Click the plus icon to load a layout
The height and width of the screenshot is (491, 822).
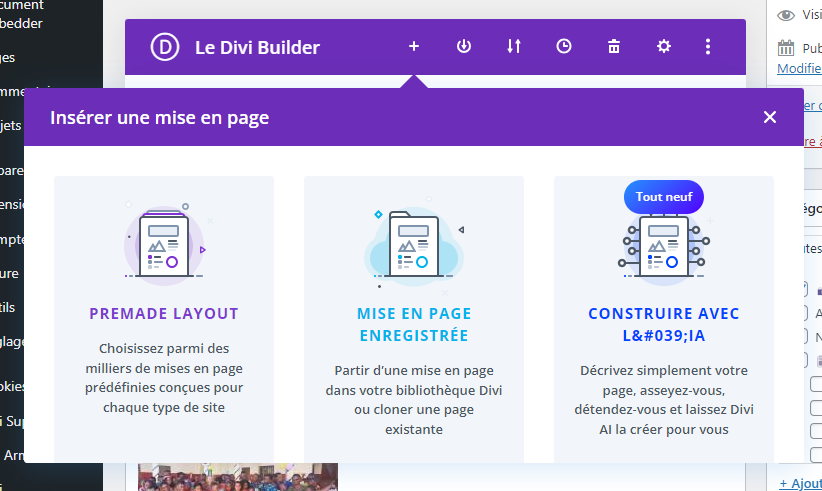pyautogui.click(x=414, y=47)
